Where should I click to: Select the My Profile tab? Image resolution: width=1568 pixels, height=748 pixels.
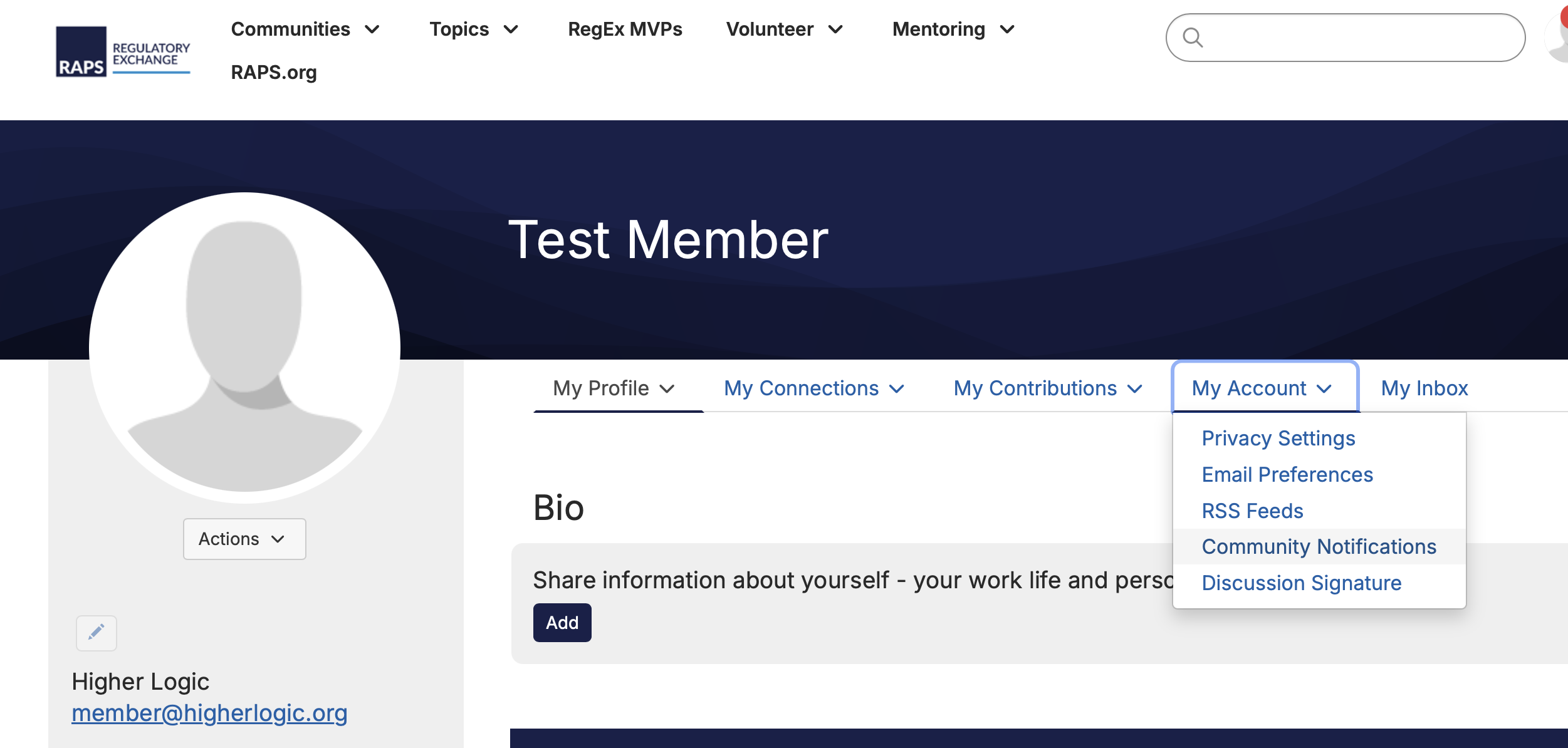(614, 388)
